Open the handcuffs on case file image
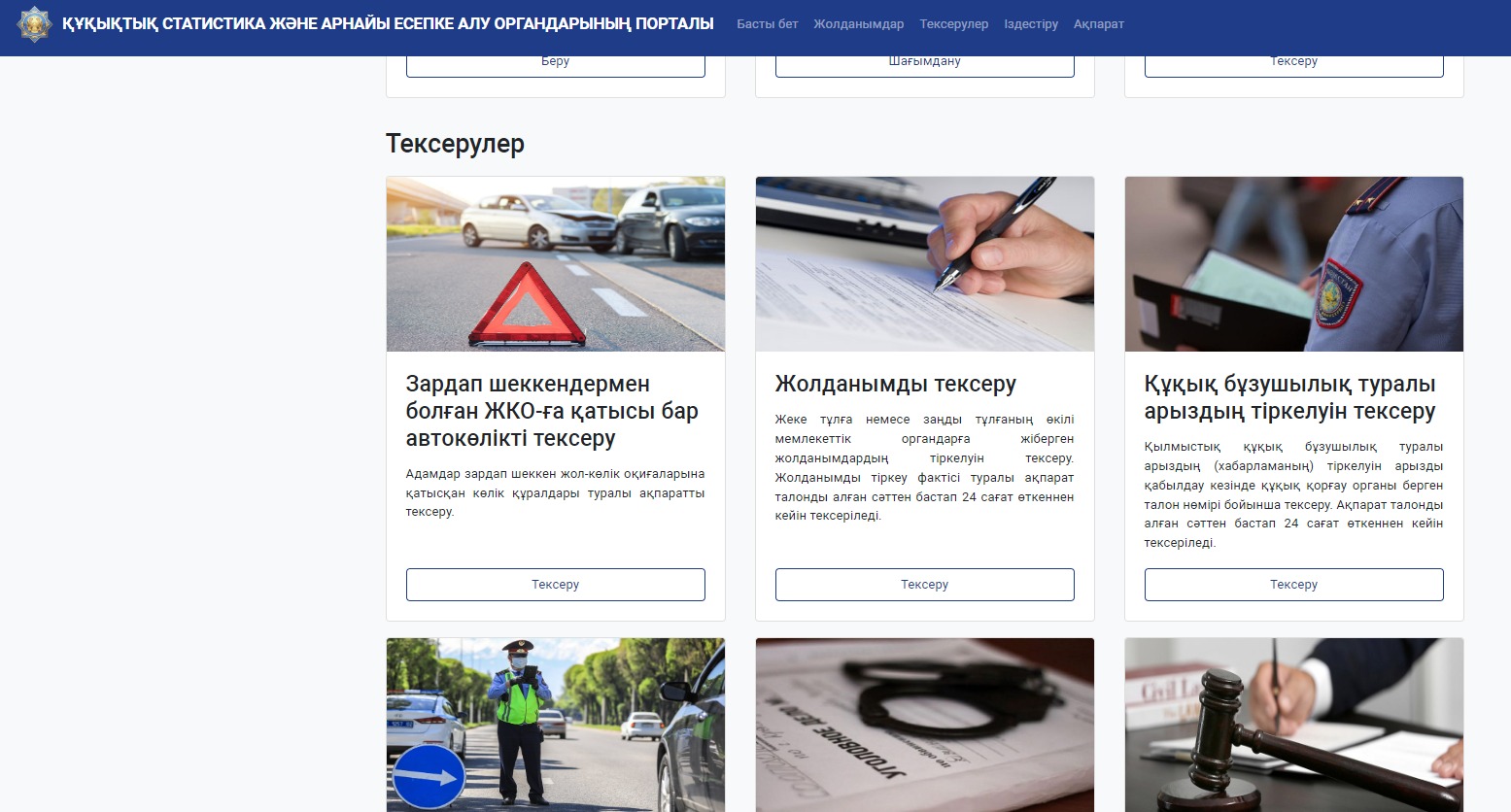1511x812 pixels. 924,725
